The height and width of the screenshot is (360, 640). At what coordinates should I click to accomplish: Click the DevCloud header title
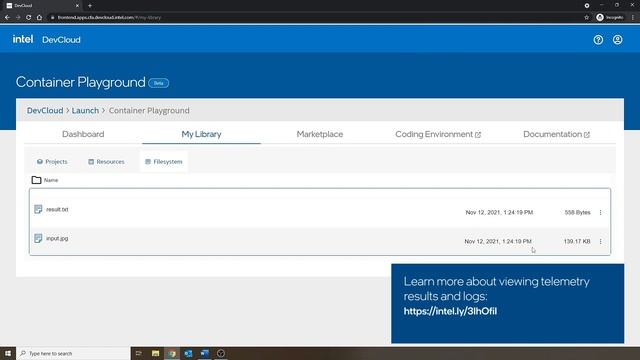(x=61, y=40)
